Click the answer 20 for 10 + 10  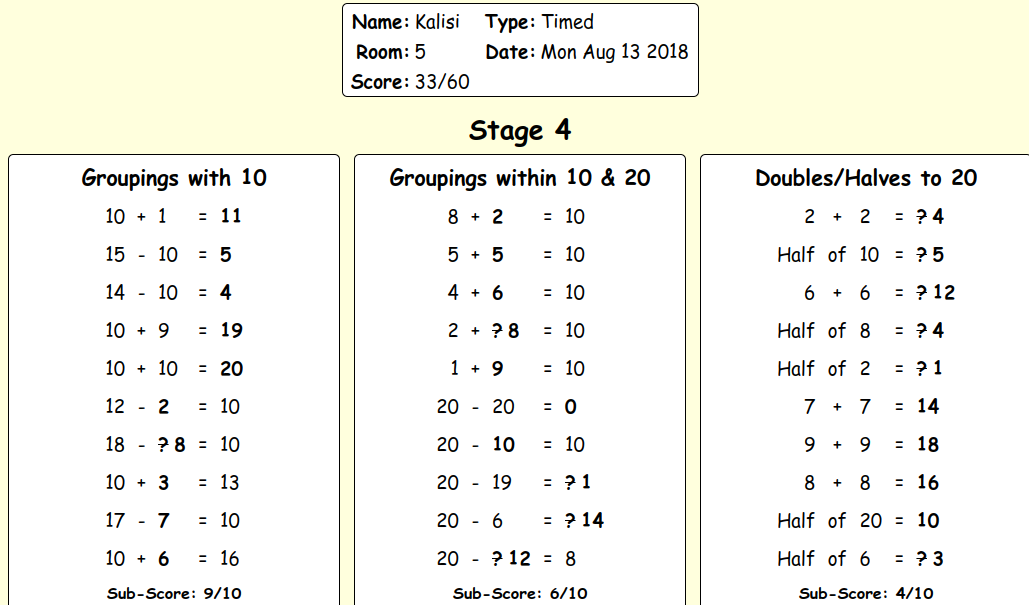(x=231, y=369)
